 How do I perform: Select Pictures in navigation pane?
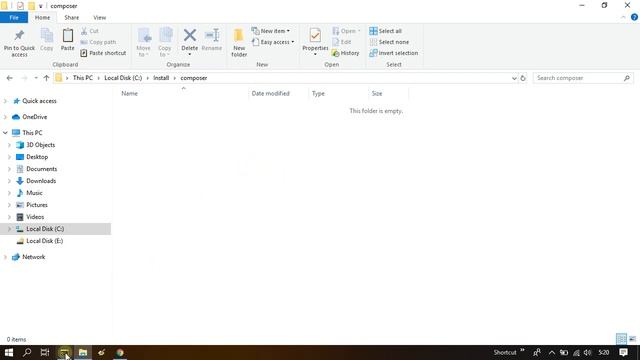click(x=37, y=205)
